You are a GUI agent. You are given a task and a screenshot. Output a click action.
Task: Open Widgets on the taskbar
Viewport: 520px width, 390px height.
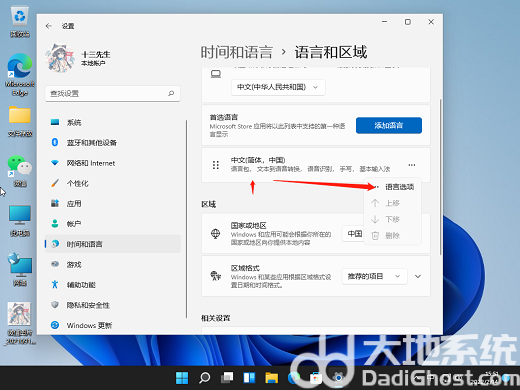point(249,378)
